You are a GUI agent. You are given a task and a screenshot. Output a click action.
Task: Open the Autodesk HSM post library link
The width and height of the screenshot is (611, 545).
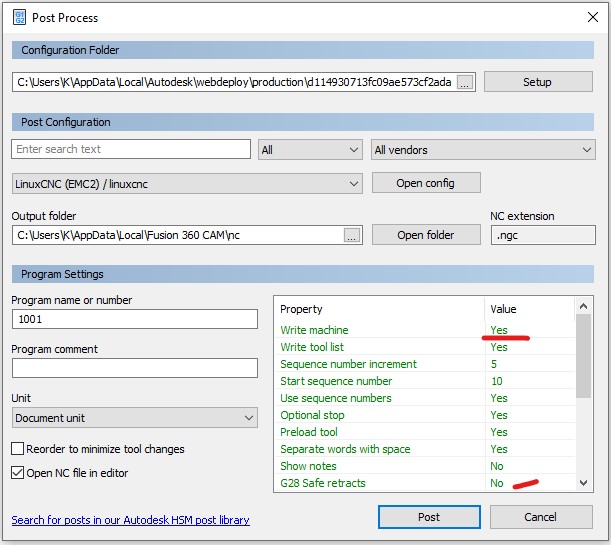point(130,520)
